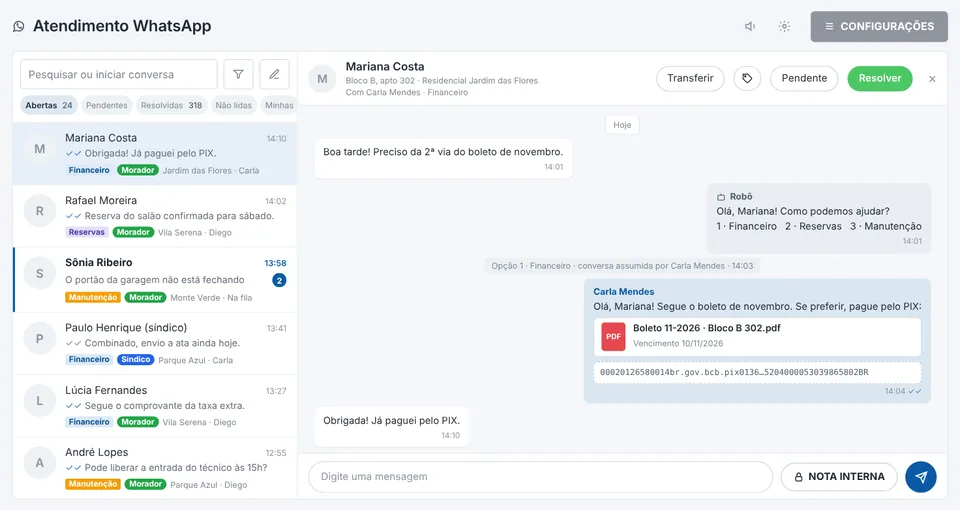
Task: Click the 'Opção 1 · Financeiro' system note
Action: [x=622, y=266]
